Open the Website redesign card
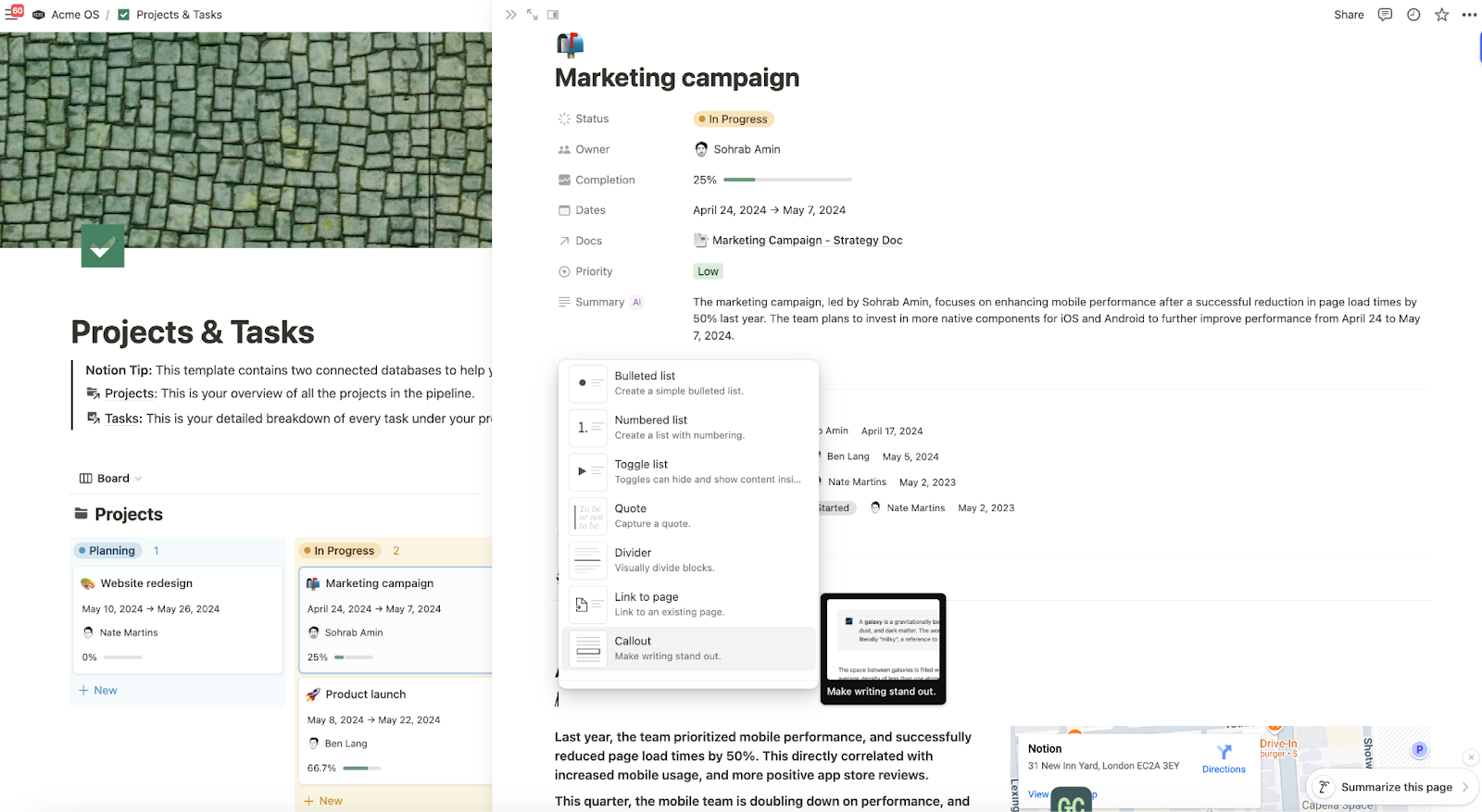The height and width of the screenshot is (812, 1482). pos(178,620)
